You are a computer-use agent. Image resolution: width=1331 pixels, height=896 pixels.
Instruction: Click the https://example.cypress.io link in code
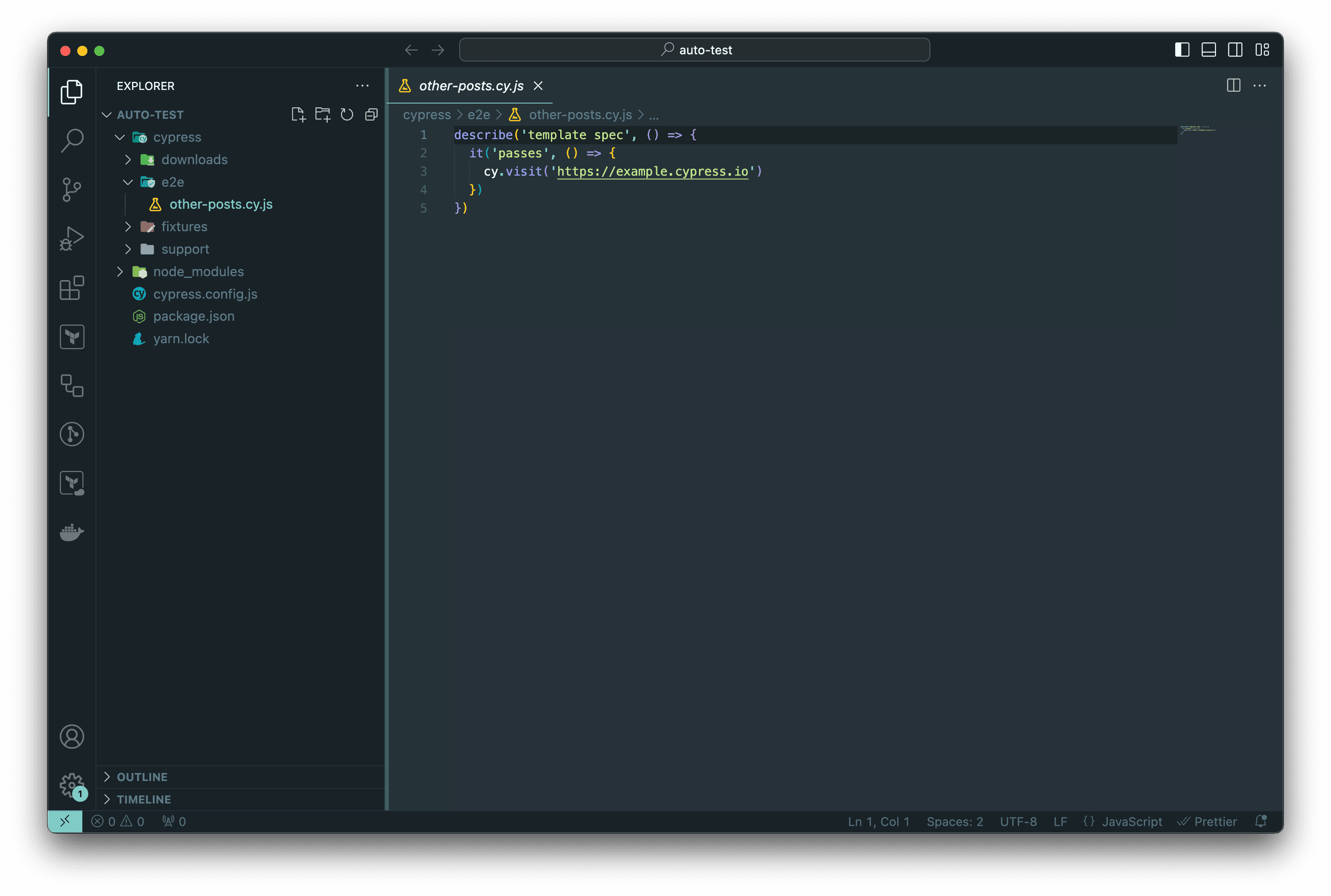click(652, 171)
